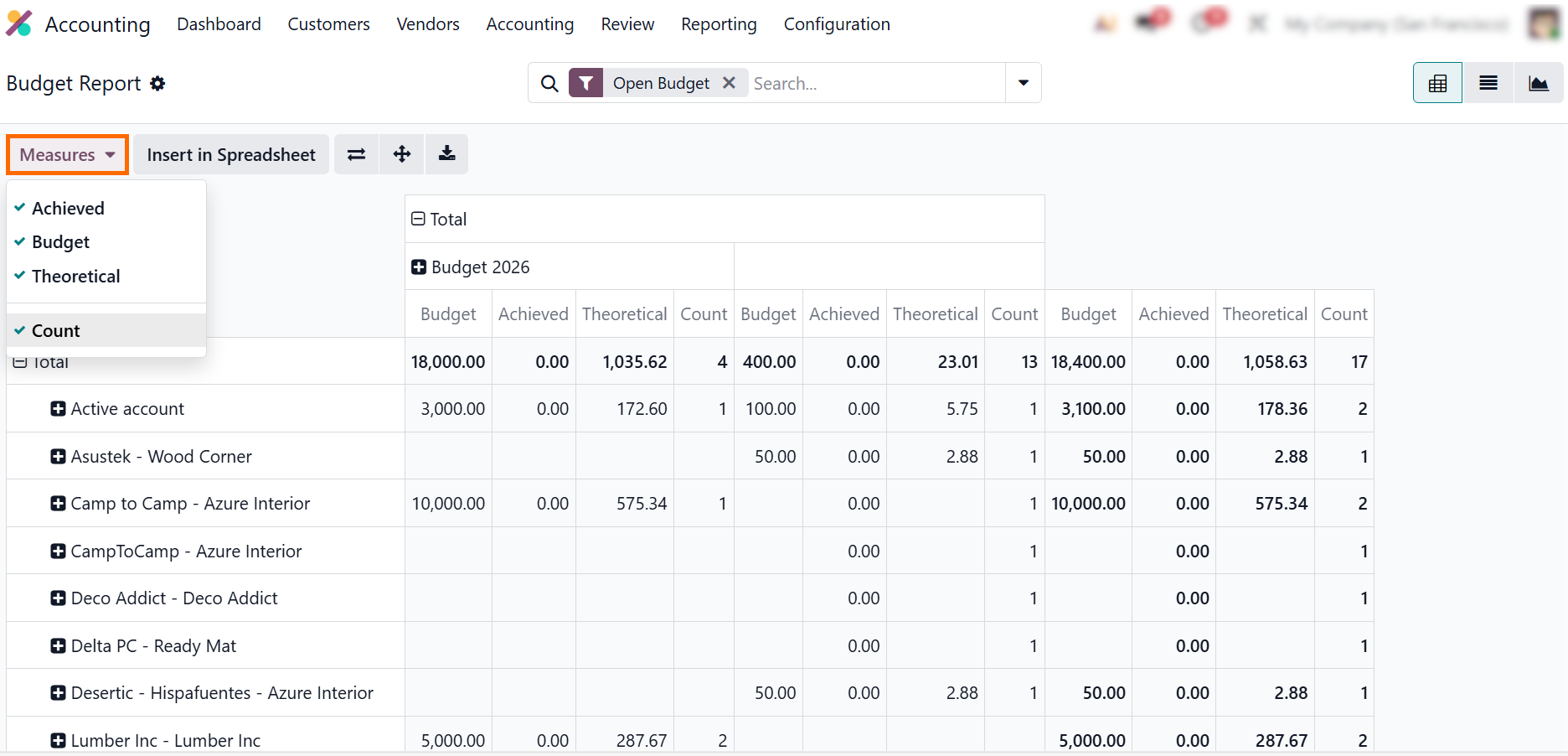Click the expand all arrows icon
Viewport: 1568px width, 756px height.
[x=402, y=154]
